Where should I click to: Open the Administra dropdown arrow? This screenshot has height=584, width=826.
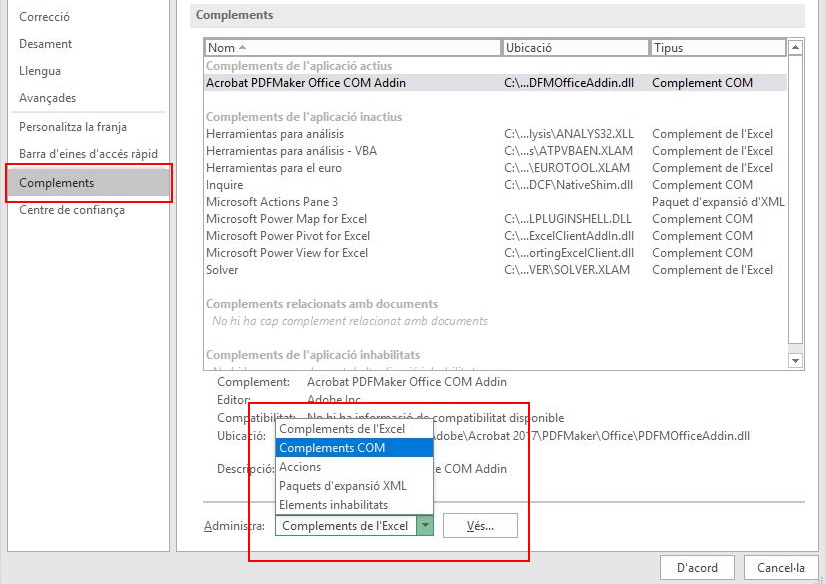[425, 525]
